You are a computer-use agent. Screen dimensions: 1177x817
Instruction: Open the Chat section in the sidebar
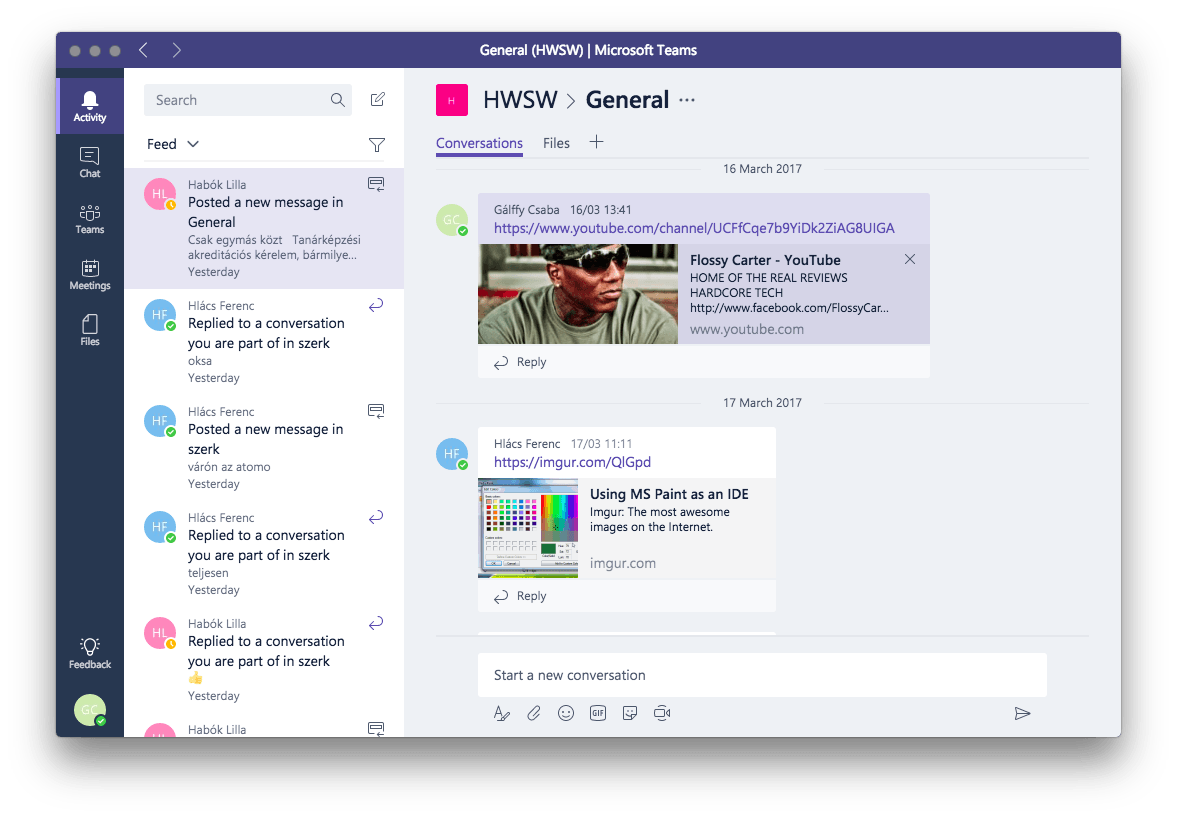pyautogui.click(x=90, y=162)
